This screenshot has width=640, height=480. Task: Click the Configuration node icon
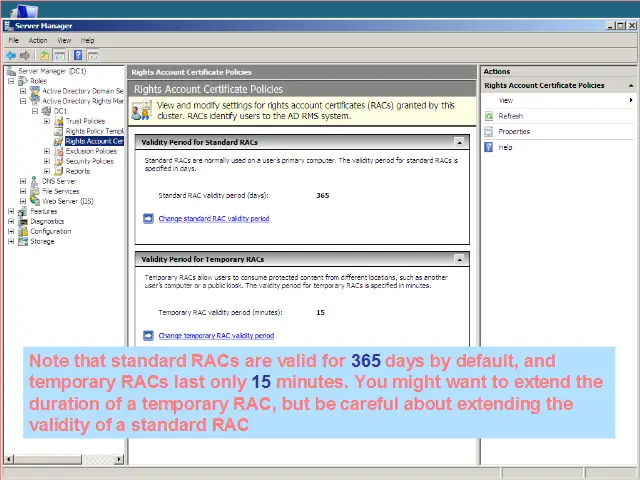pos(23,231)
